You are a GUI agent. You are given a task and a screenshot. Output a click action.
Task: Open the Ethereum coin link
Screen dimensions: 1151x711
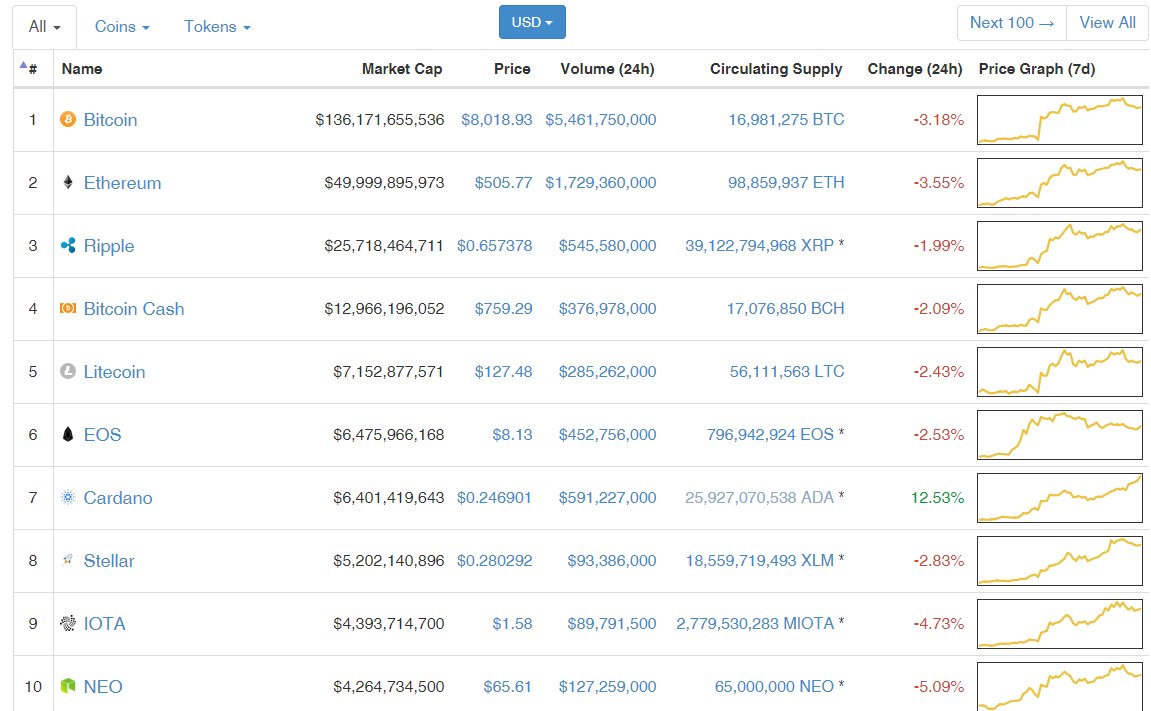tap(122, 183)
